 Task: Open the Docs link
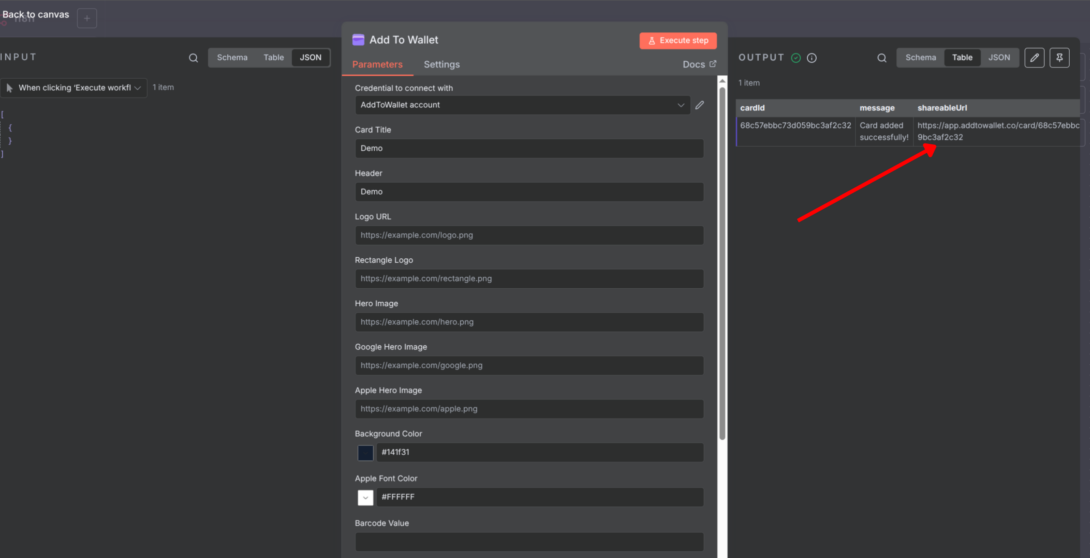pos(699,65)
